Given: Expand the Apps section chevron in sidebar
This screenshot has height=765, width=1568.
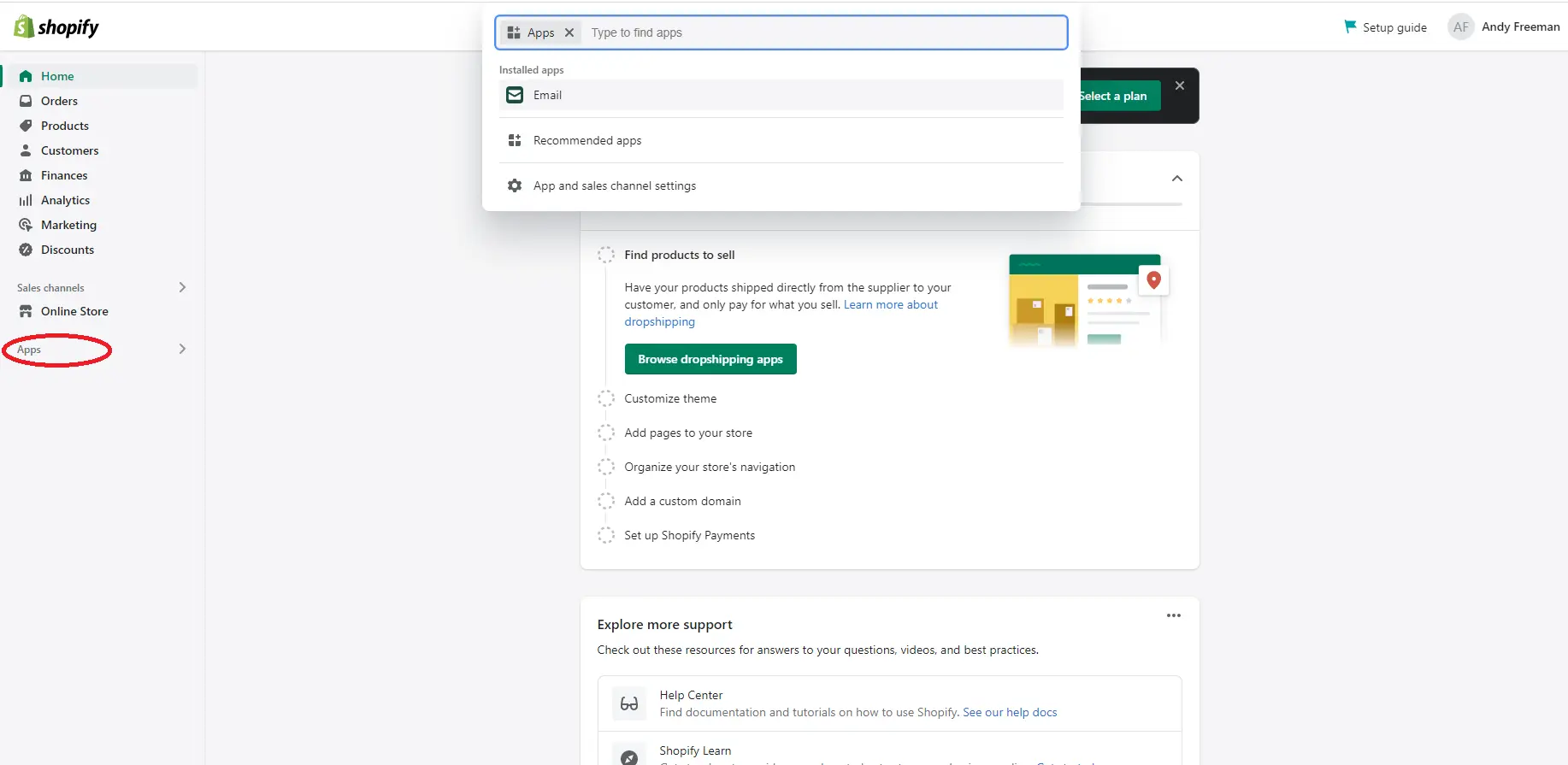Looking at the screenshot, I should [x=182, y=349].
